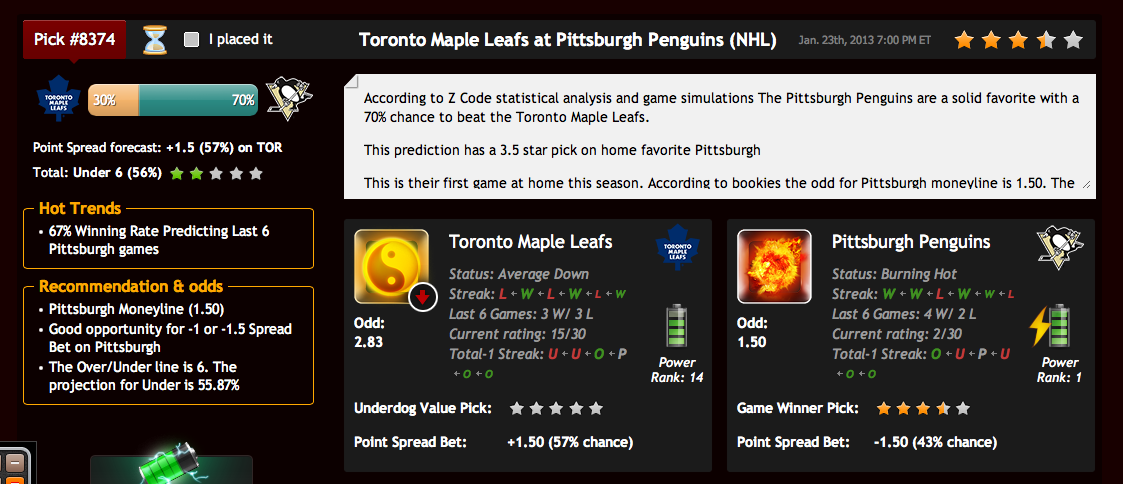The width and height of the screenshot is (1123, 484).
Task: Click the Pittsburgh Penguins logo beside probability bar
Action: tap(289, 100)
